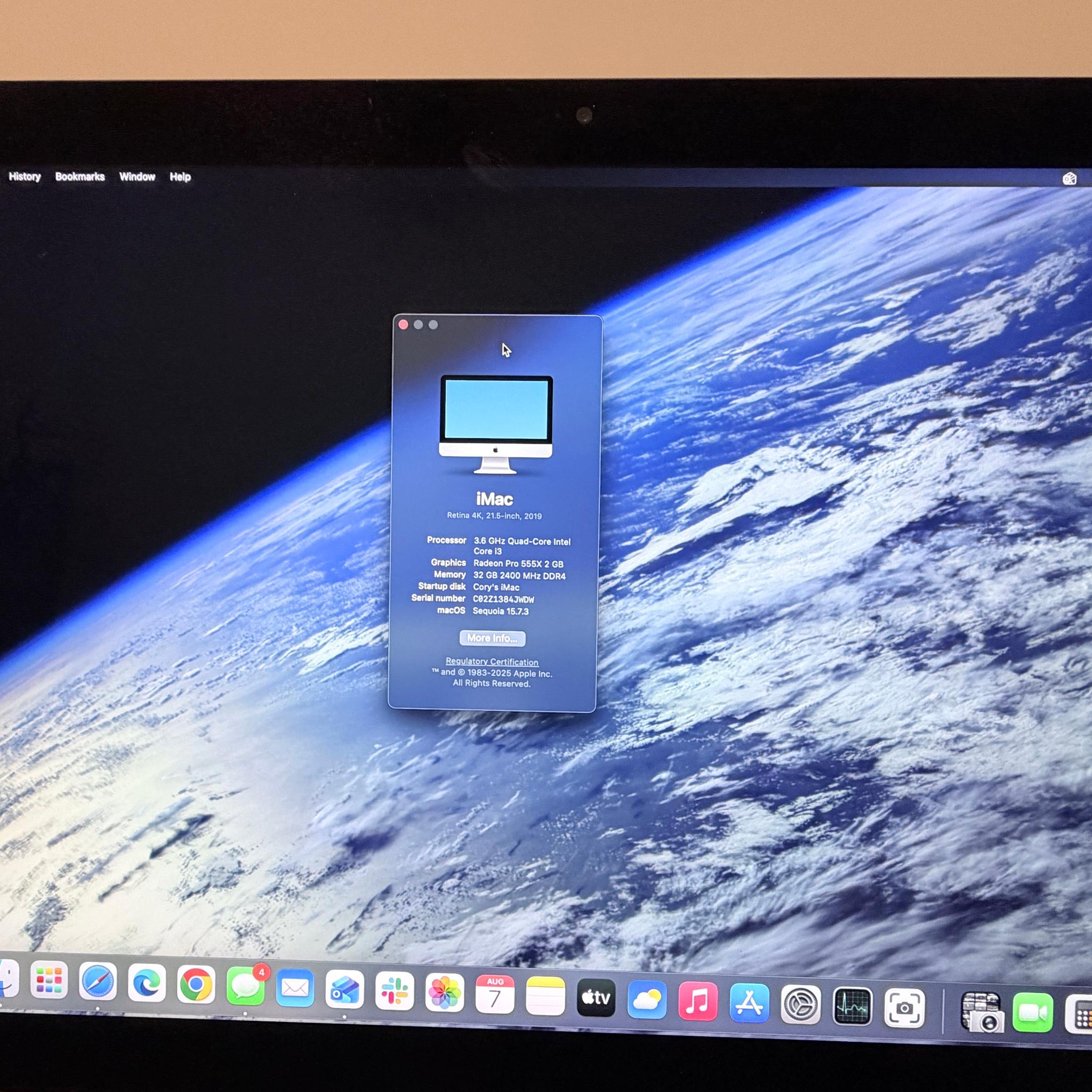The image size is (1092, 1092).
Task: Launch Google Chrome from the Dock
Action: 196,985
